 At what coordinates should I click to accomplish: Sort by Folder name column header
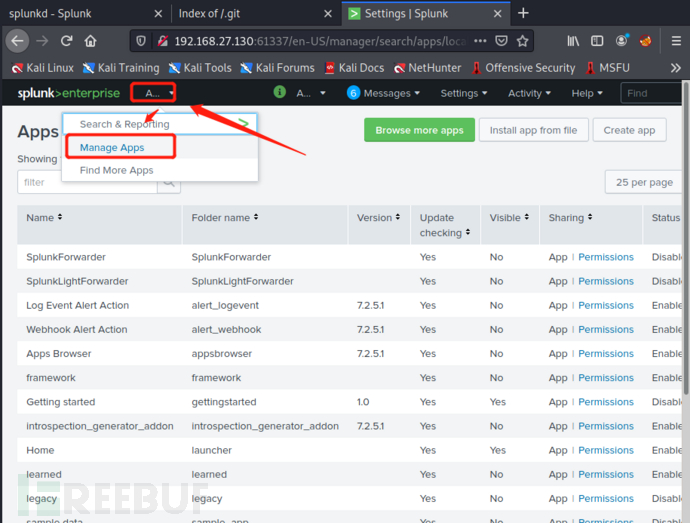point(225,217)
